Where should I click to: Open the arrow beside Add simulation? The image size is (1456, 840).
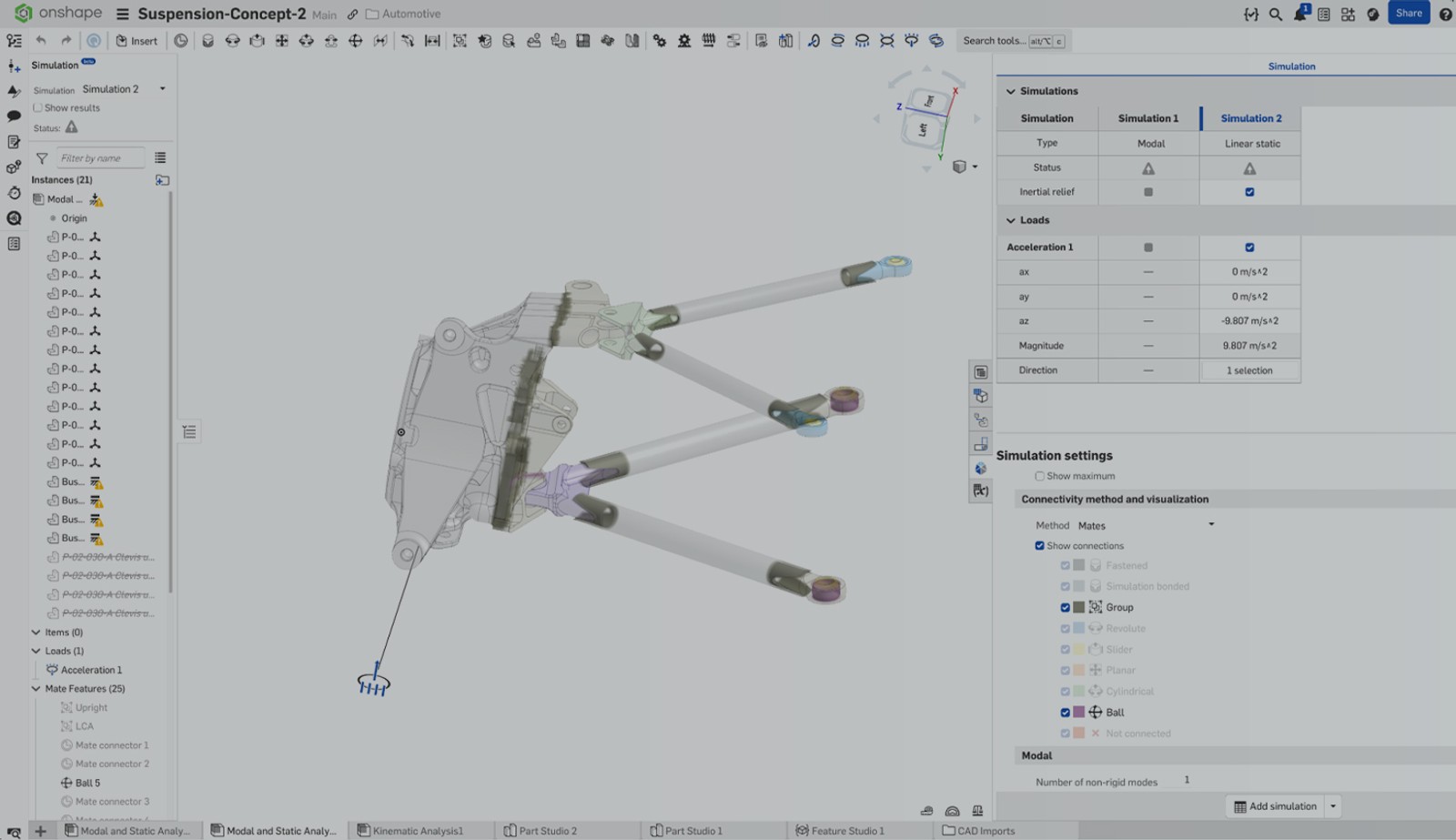[1333, 806]
